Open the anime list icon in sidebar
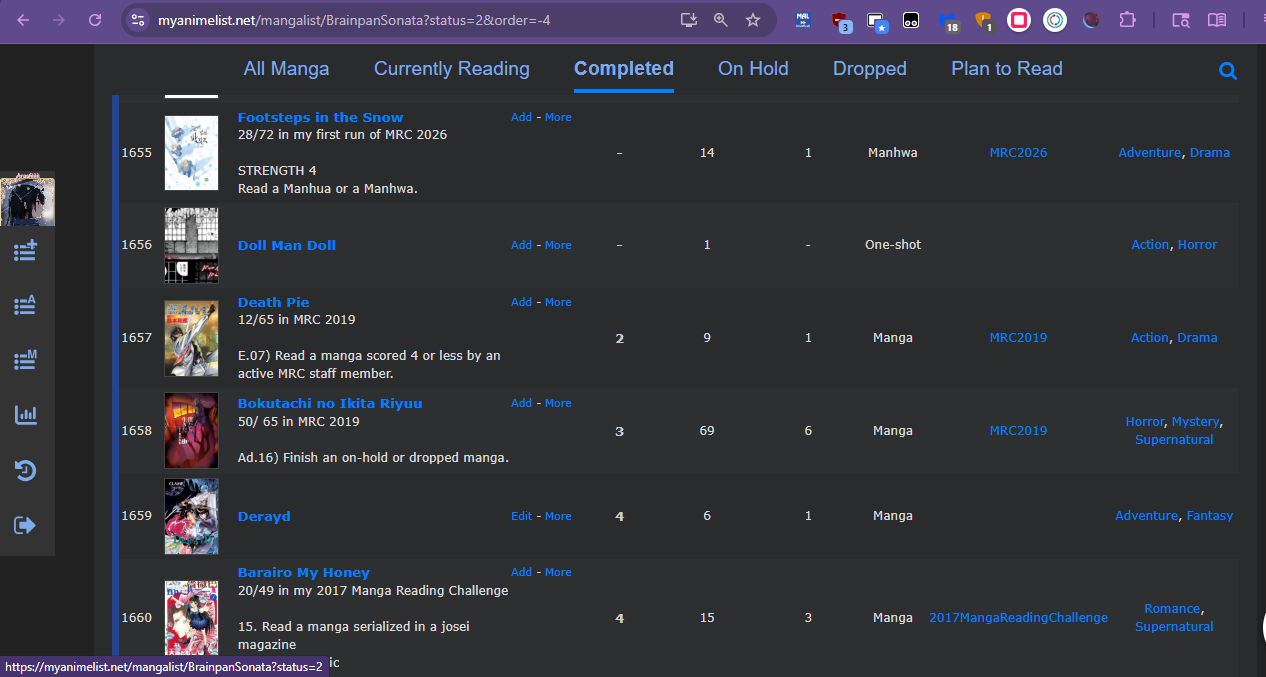1266x677 pixels. pos(26,305)
